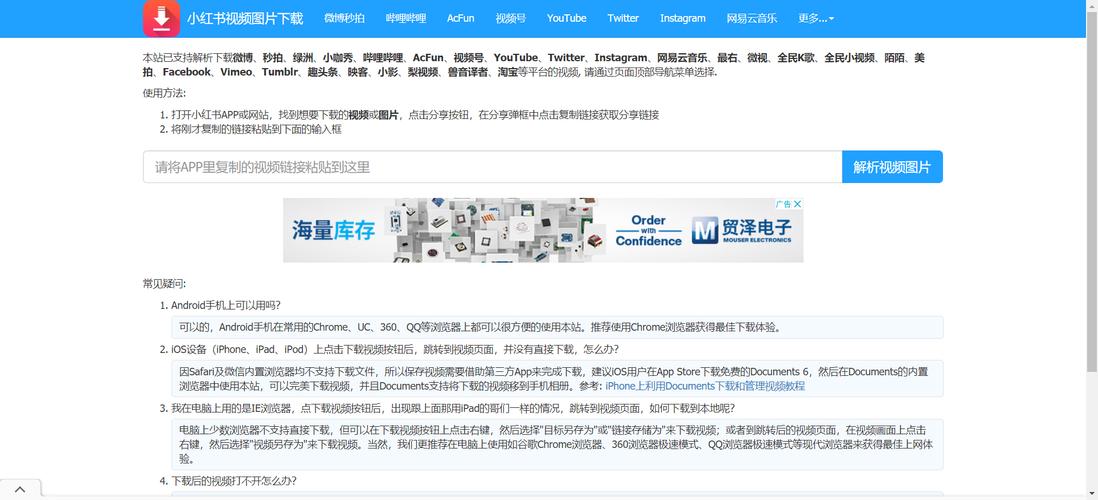Click the 广告 ad info label

[x=783, y=204]
